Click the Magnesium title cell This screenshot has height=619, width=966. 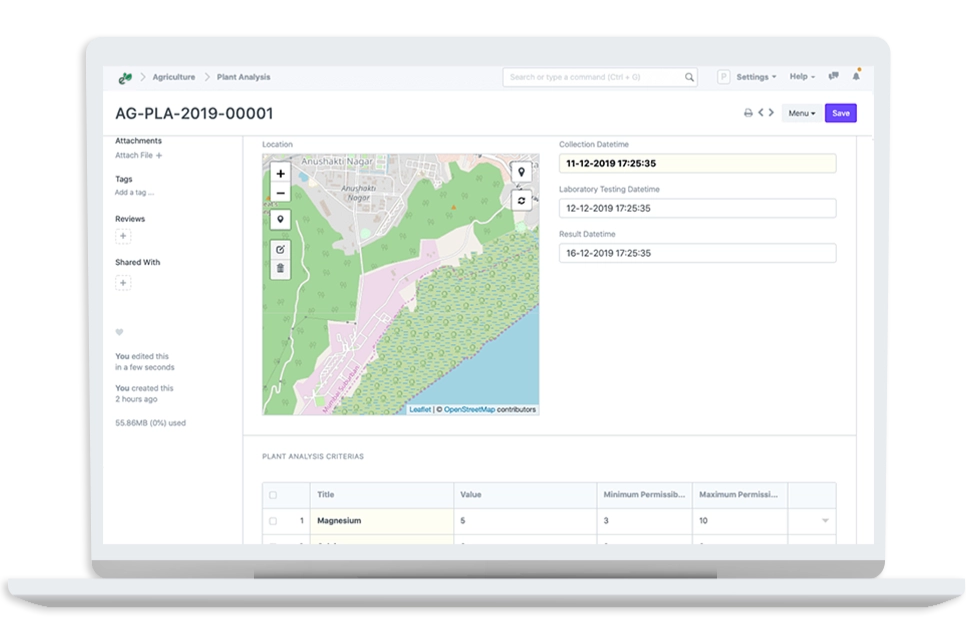[382, 521]
